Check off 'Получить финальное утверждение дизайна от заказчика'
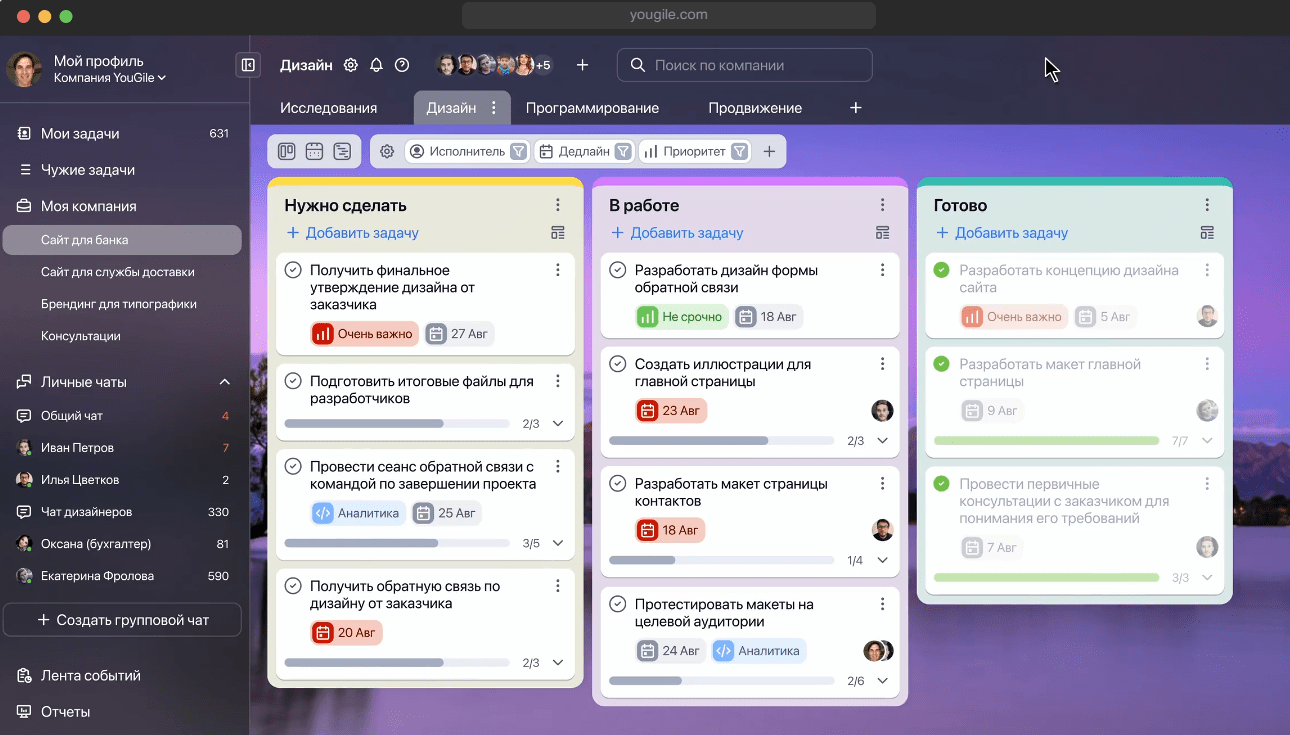This screenshot has width=1290, height=735. coord(293,268)
